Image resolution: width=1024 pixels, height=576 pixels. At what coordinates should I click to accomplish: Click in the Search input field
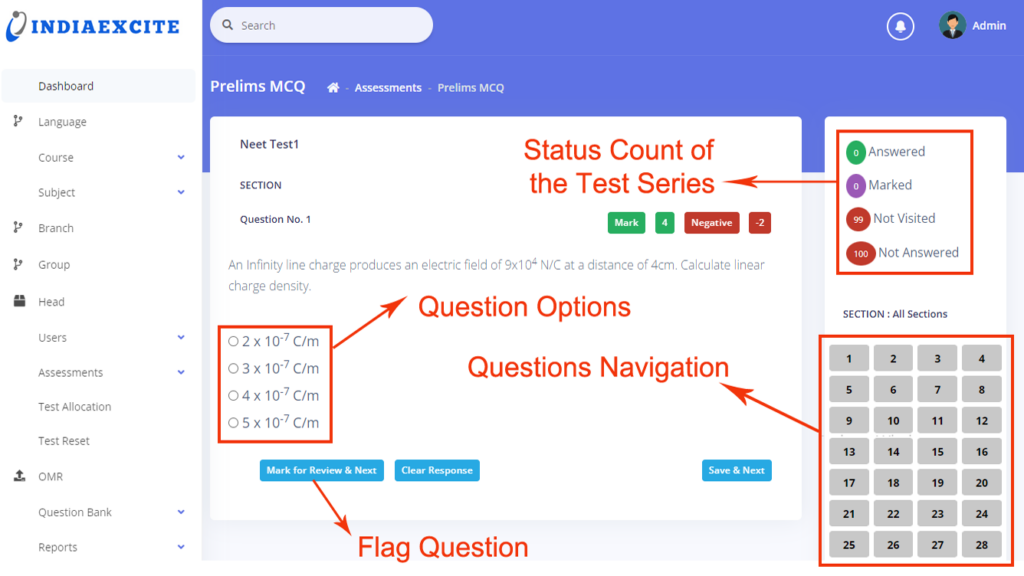click(321, 25)
